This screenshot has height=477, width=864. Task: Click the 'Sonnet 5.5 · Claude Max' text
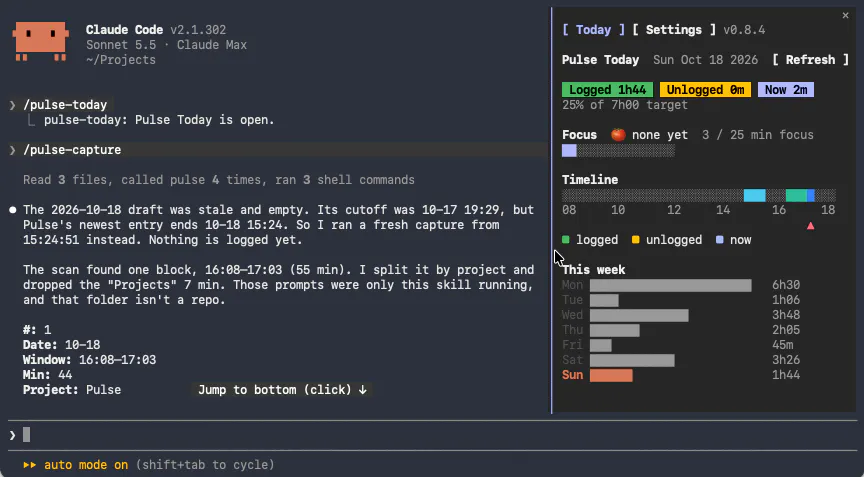(x=166, y=45)
